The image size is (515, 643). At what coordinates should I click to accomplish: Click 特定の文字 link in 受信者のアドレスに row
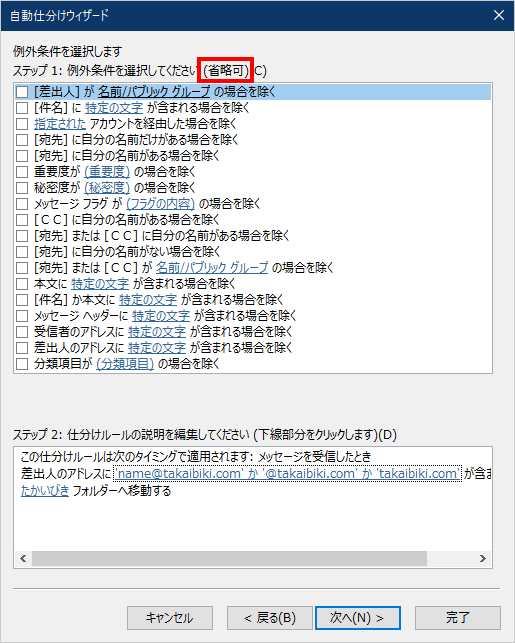157,331
